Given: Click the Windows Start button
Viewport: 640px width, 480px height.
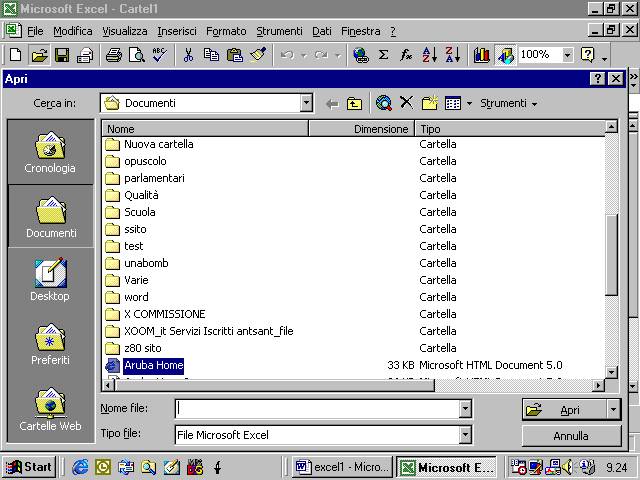Looking at the screenshot, I should tap(29, 467).
